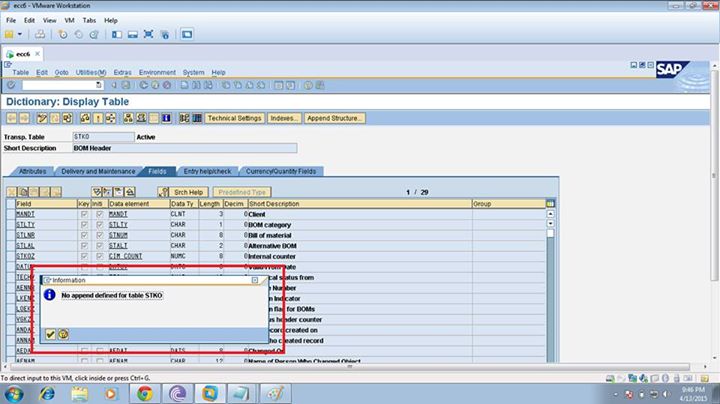Image resolution: width=720 pixels, height=404 pixels.
Task: Confirm the Information dialog with the green checkmark
Action: [x=51, y=334]
